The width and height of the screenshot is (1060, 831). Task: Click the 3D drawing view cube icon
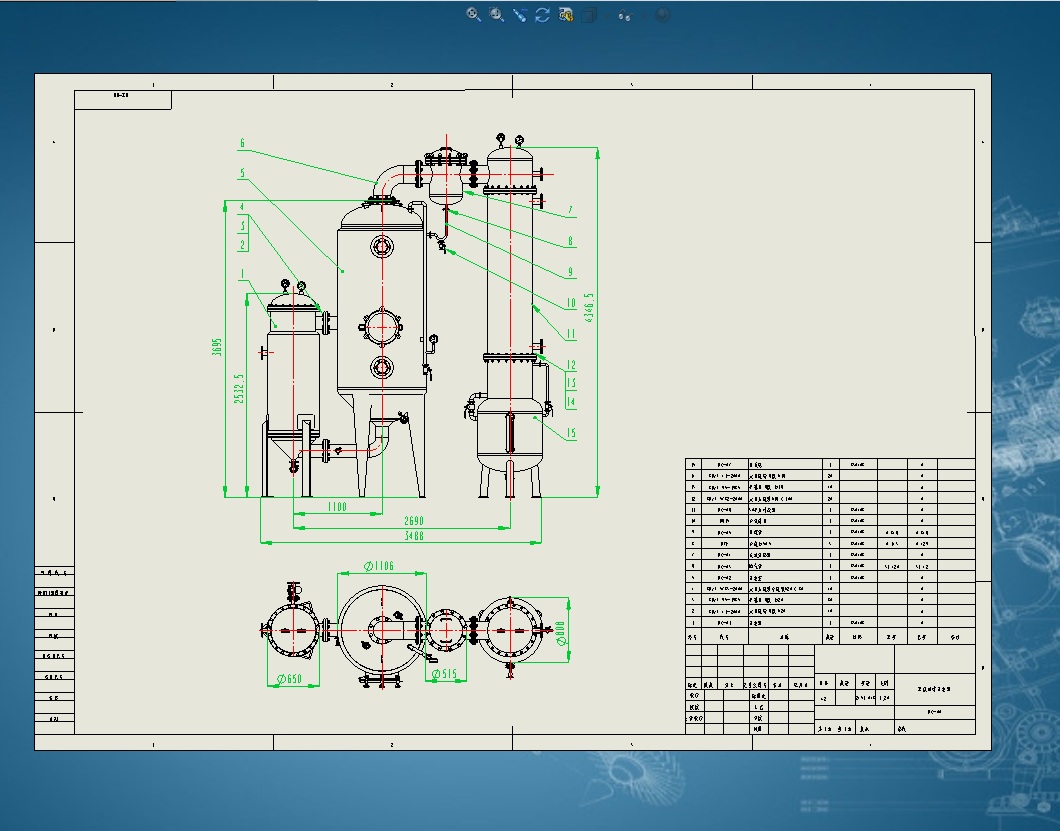point(589,15)
